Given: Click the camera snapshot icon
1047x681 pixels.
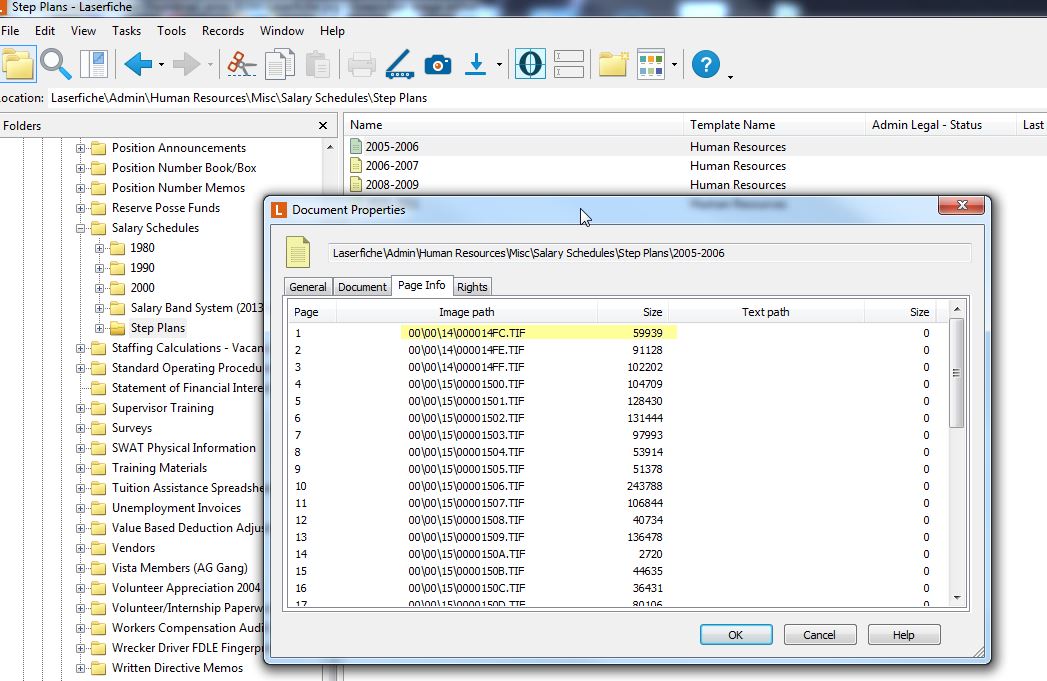Looking at the screenshot, I should point(438,65).
